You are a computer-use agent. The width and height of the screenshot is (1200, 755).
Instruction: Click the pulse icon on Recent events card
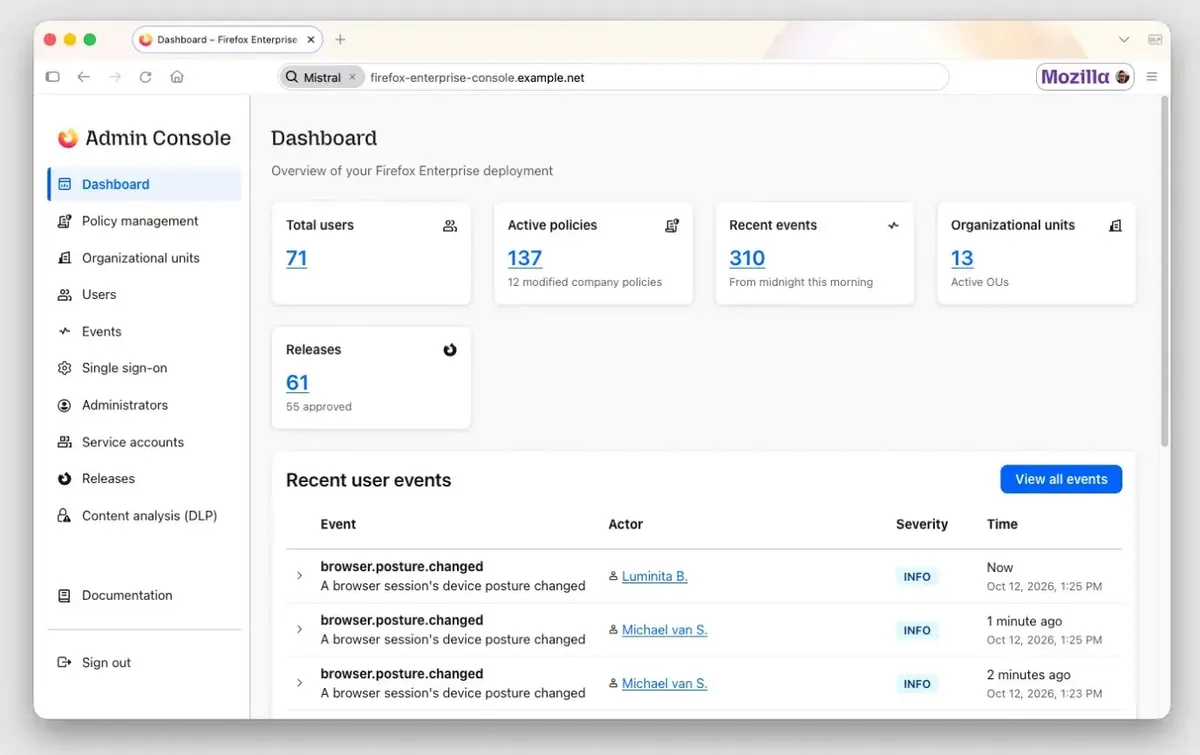893,226
